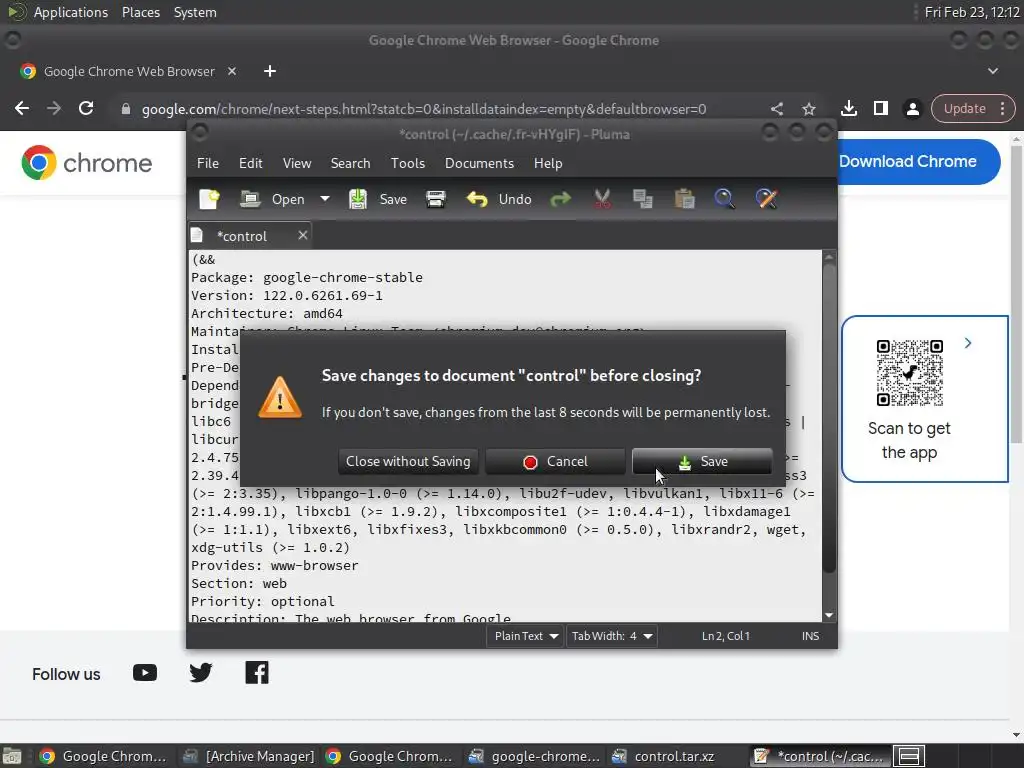Click the Twitter follow icon
Image resolution: width=1024 pixels, height=768 pixels.
[x=200, y=673]
